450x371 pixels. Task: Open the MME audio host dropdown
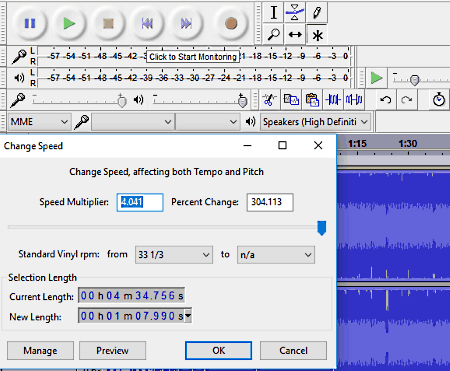(x=39, y=122)
